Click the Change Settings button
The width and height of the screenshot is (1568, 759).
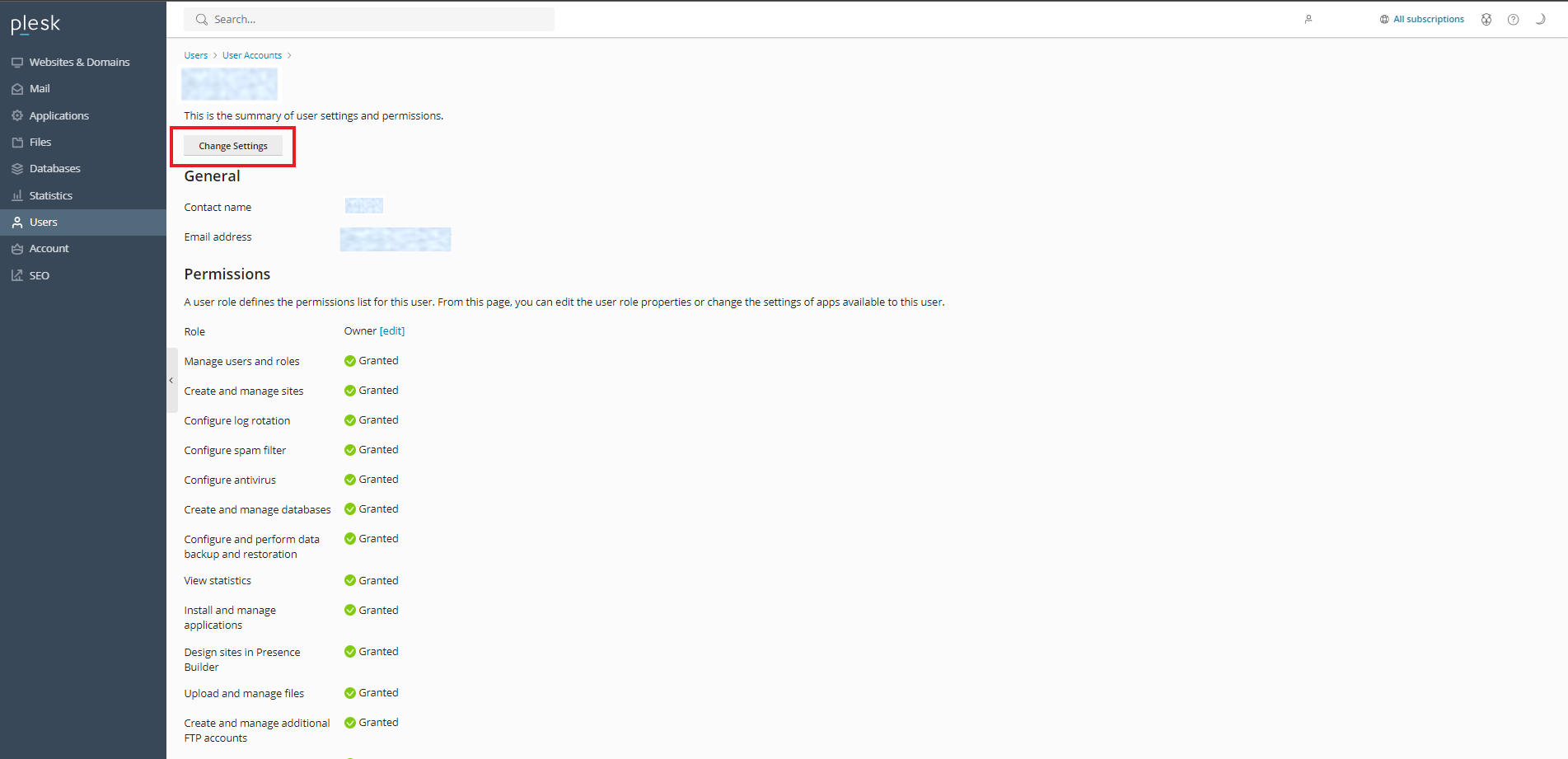click(232, 146)
